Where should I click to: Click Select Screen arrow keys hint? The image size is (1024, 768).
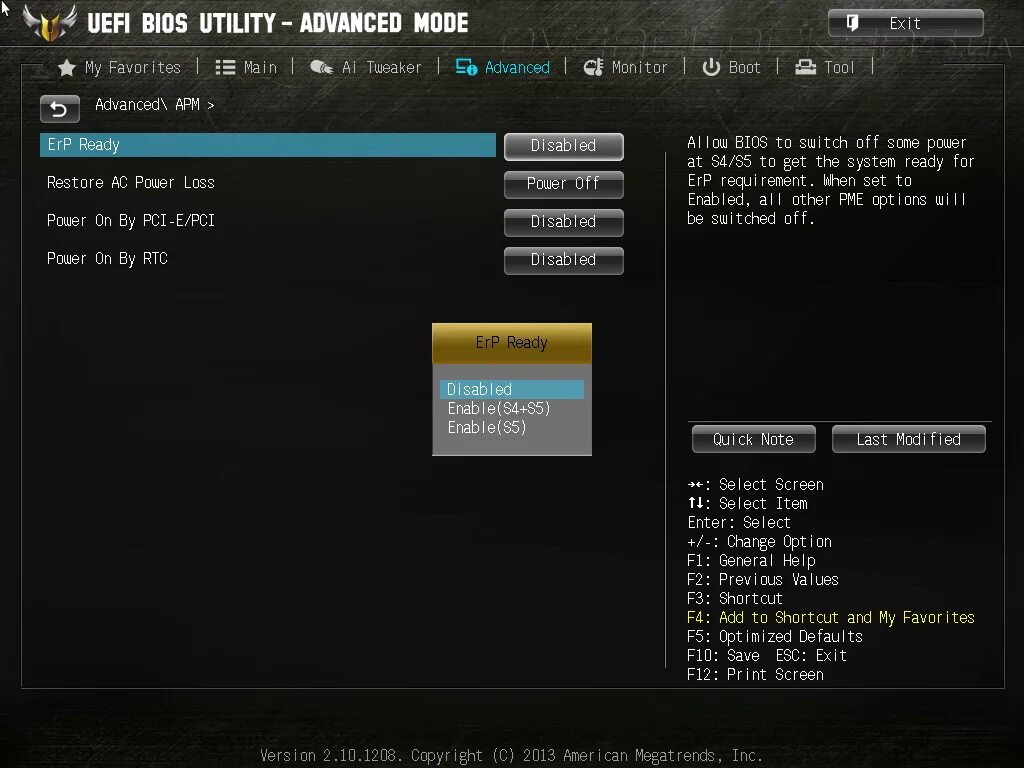click(x=756, y=485)
